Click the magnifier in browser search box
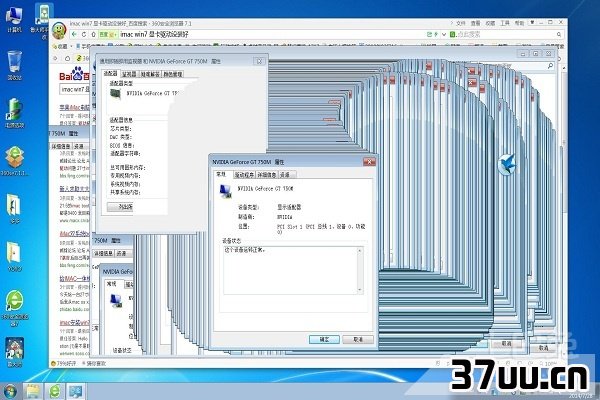 (559, 34)
